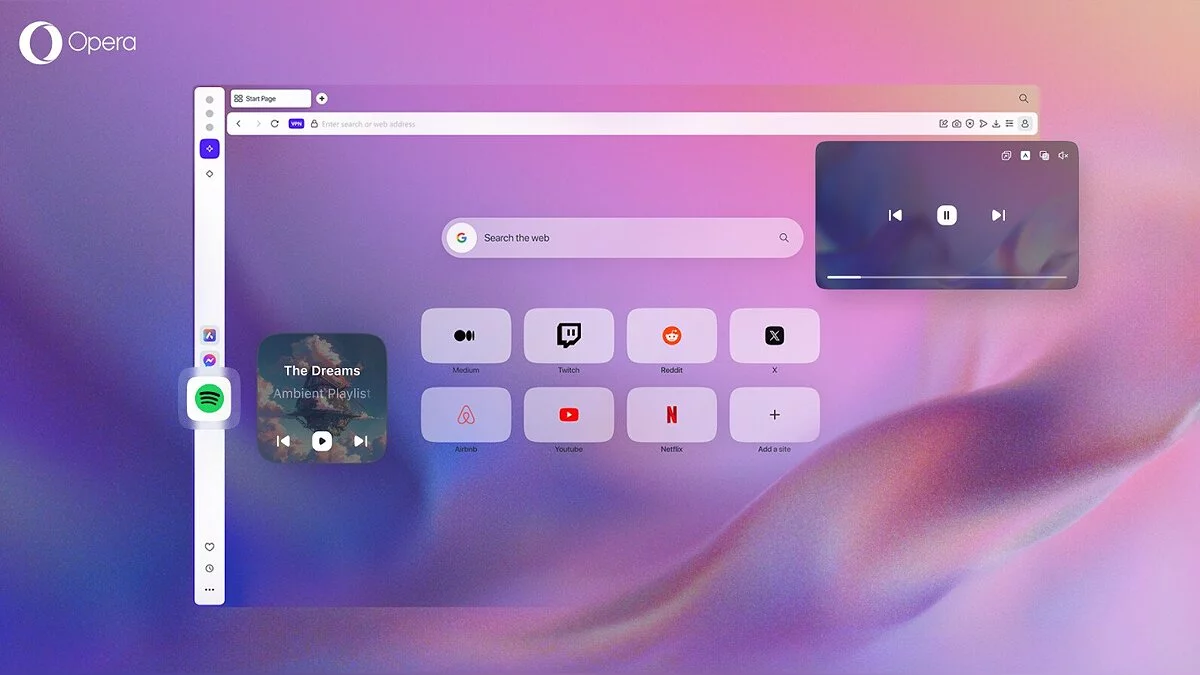Go back with the back arrow
This screenshot has width=1200, height=675.
tap(238, 124)
